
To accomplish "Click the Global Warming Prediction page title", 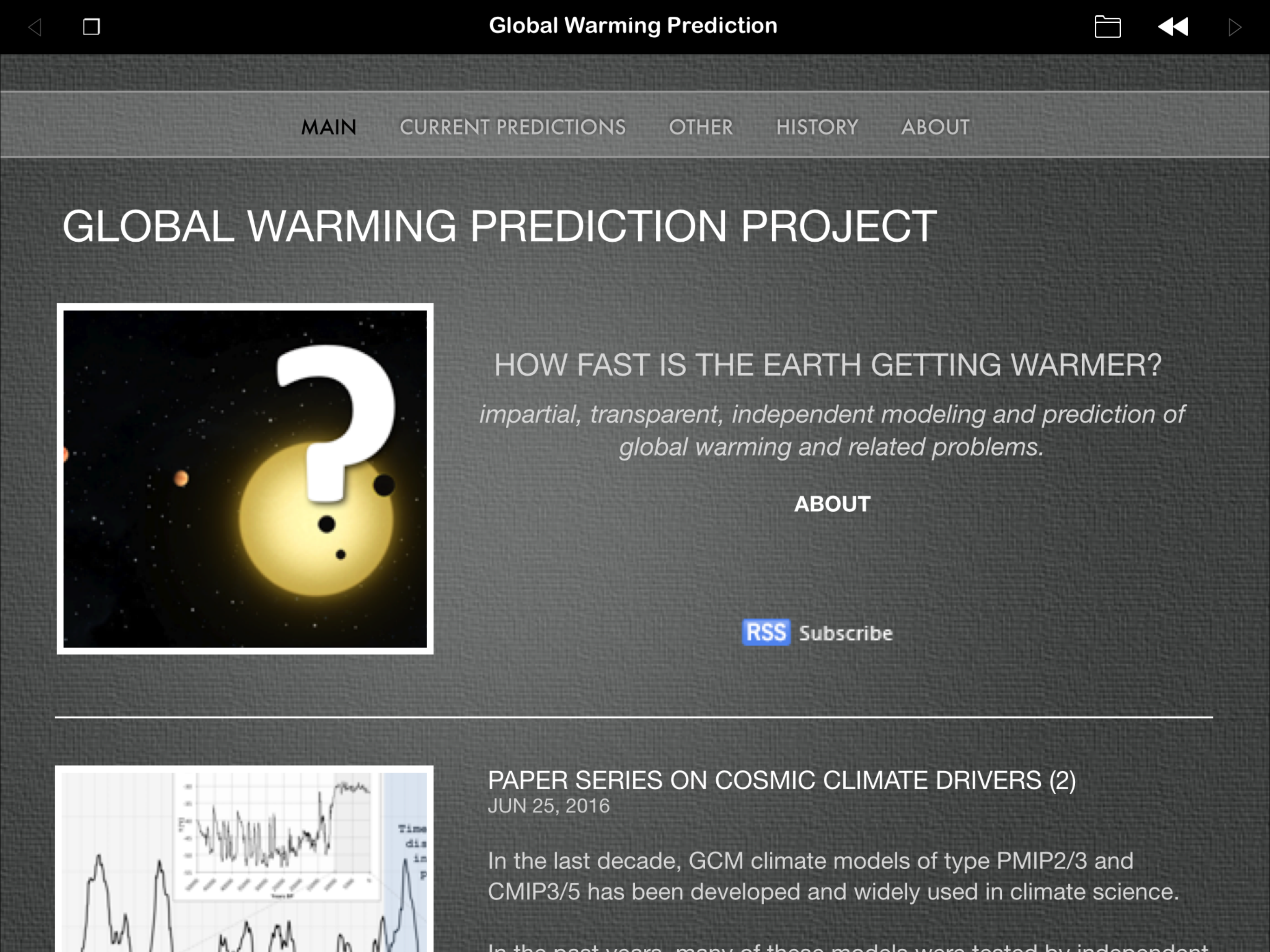I will [x=633, y=26].
